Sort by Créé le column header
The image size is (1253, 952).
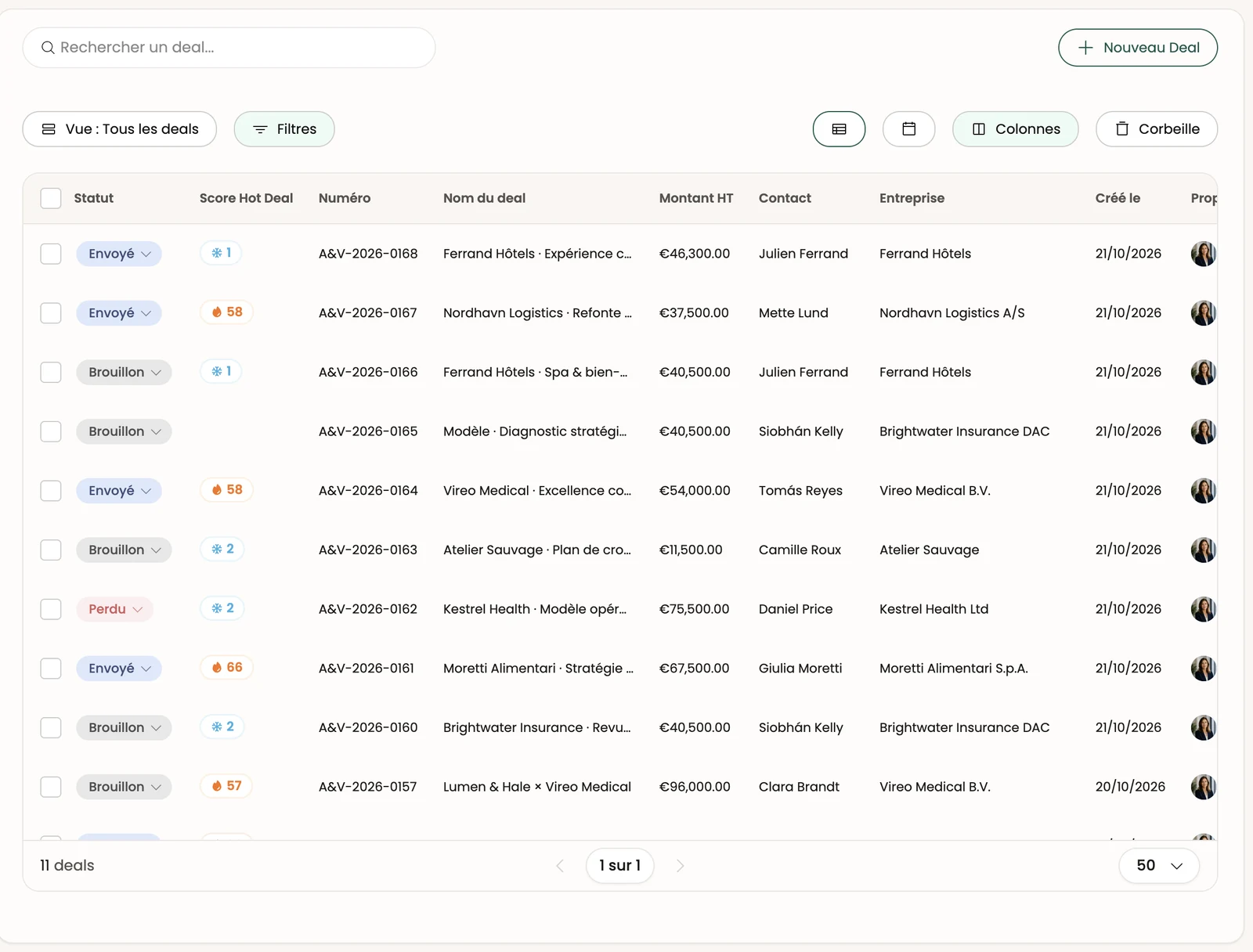point(1118,198)
